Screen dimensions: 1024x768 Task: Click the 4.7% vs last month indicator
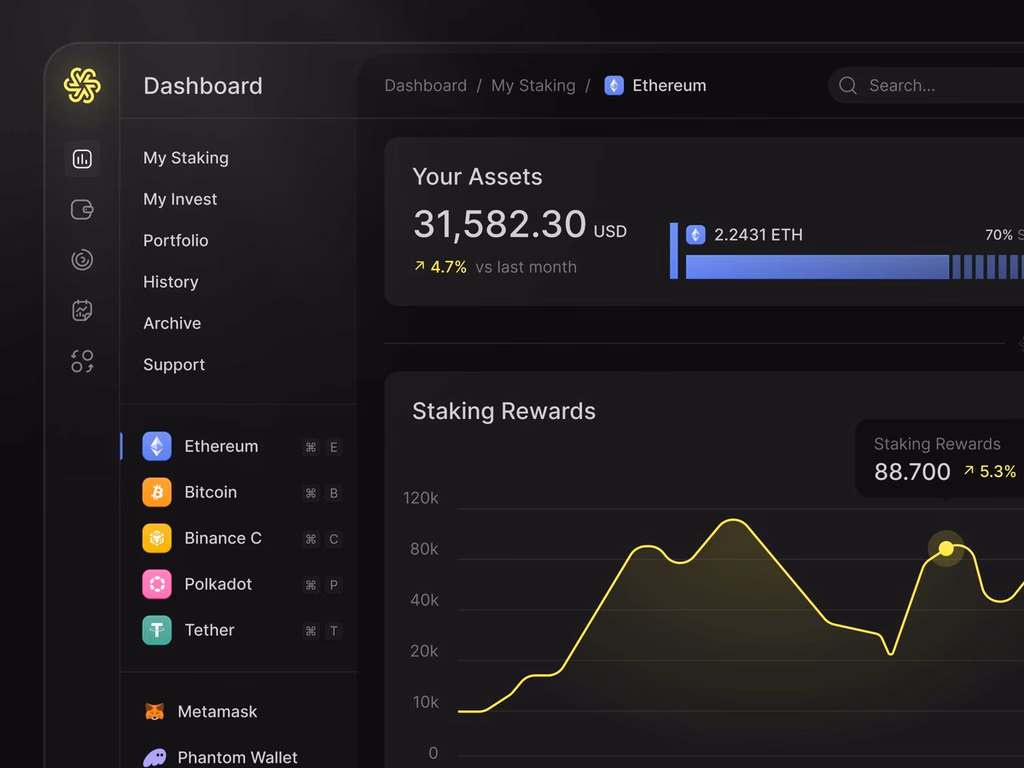coord(496,267)
